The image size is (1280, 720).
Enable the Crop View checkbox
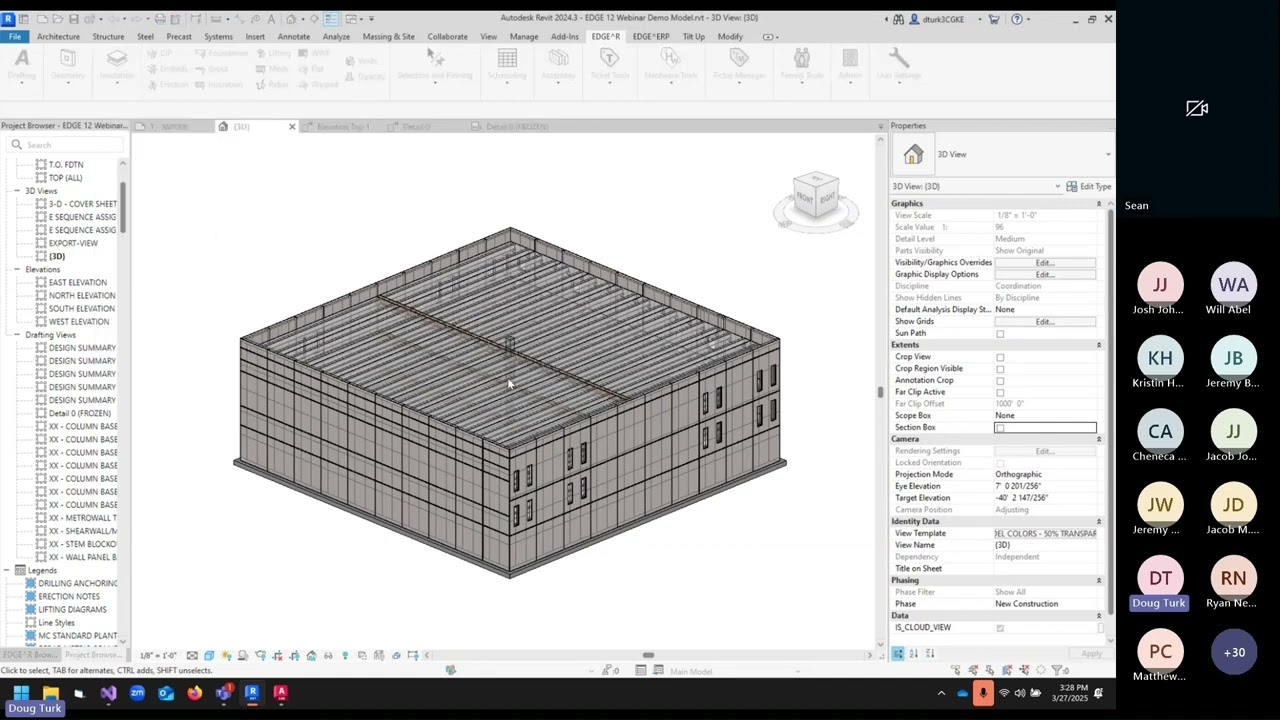tap(1000, 357)
